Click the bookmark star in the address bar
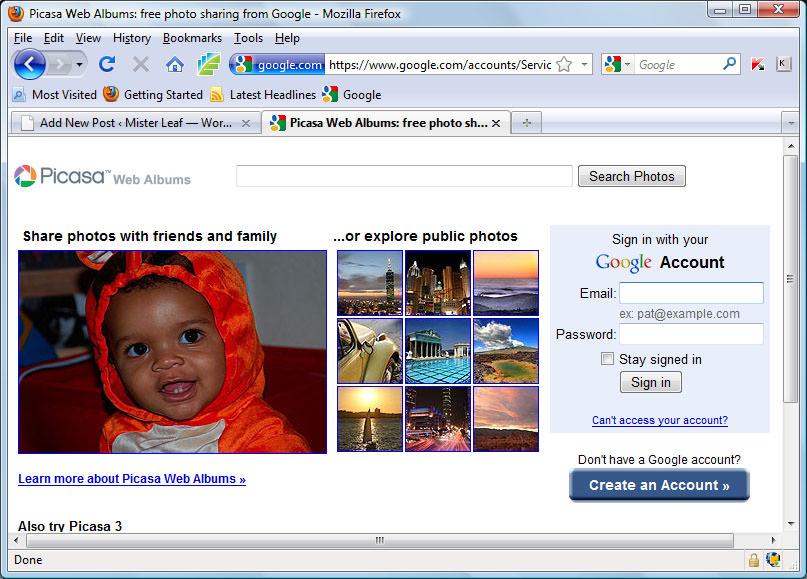Screen dimensions: 807x579 pos(564,64)
